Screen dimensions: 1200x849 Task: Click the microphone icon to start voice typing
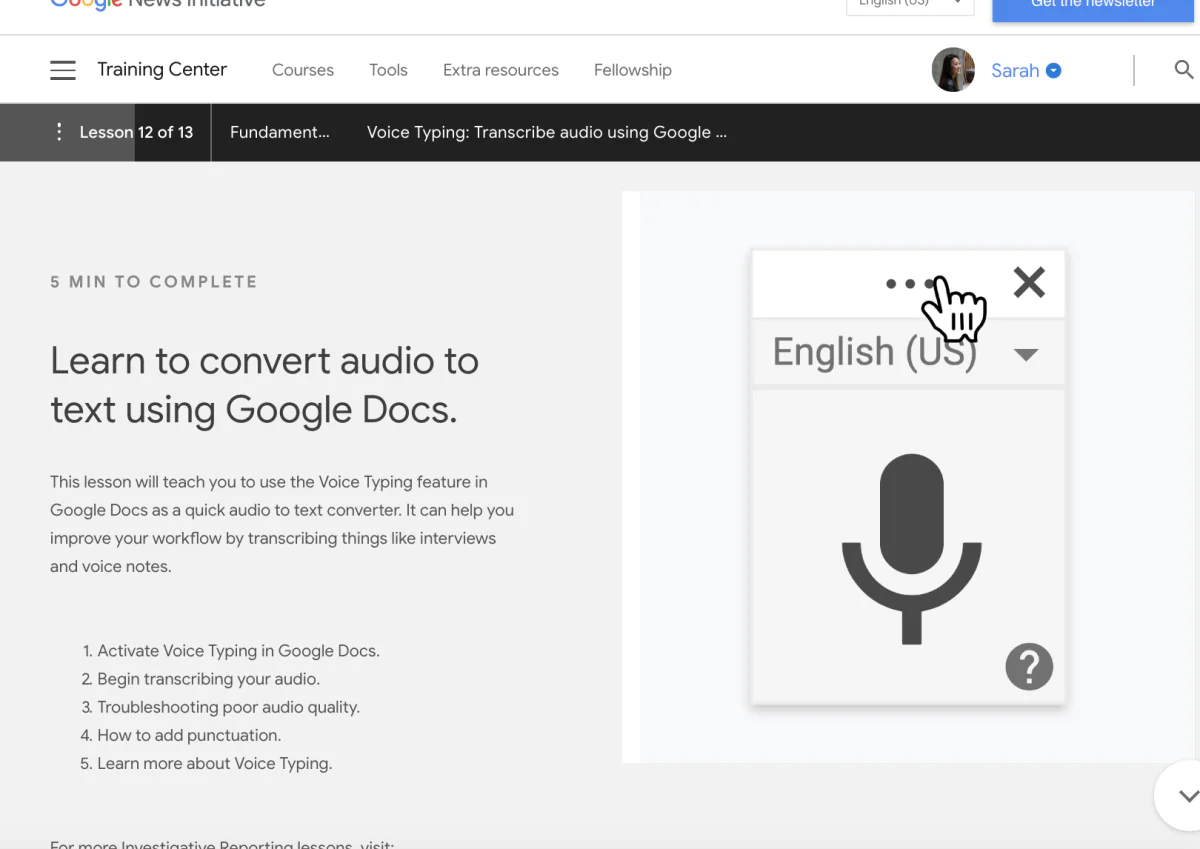[909, 545]
